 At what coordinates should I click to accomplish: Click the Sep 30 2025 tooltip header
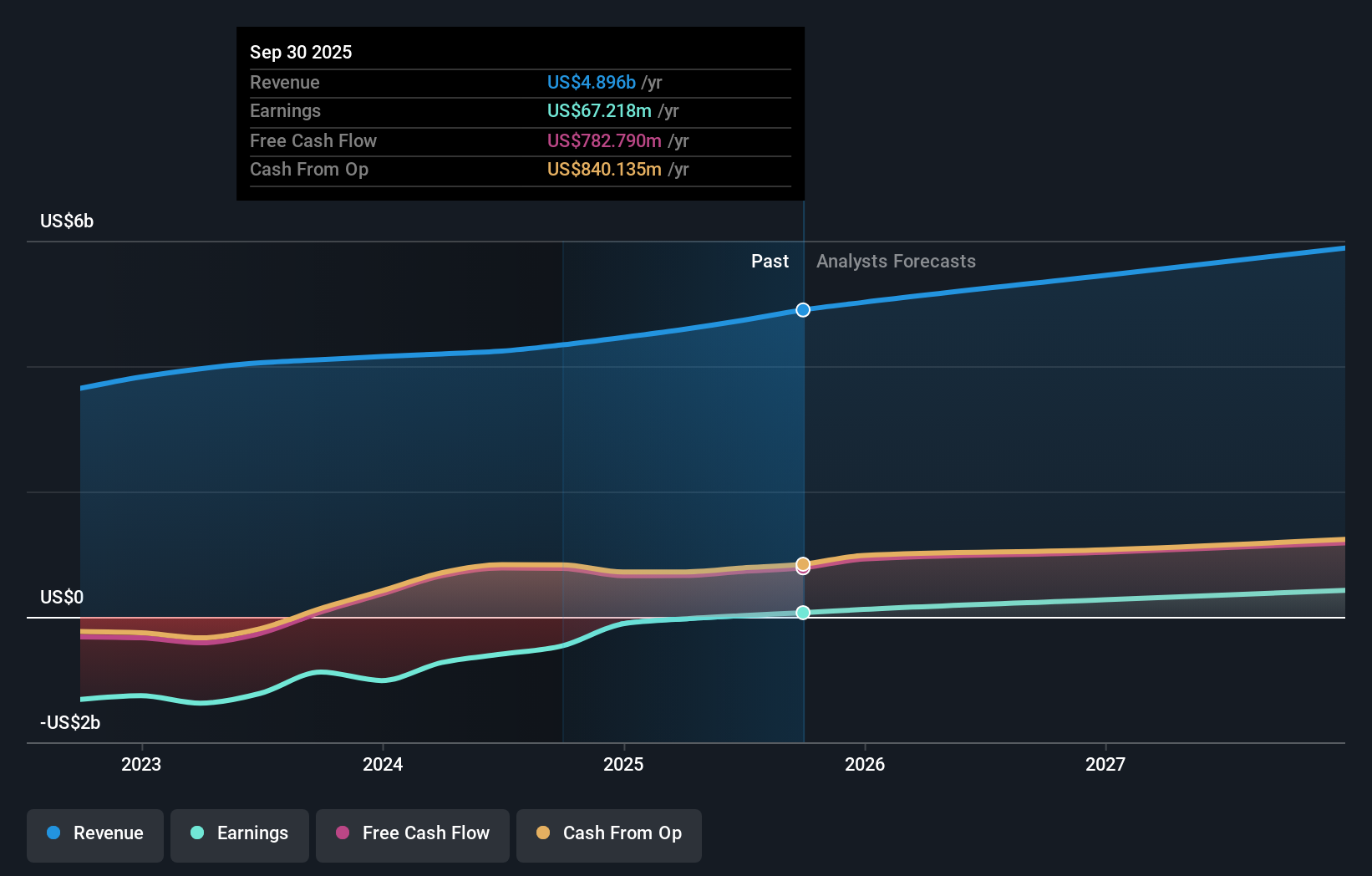[301, 52]
